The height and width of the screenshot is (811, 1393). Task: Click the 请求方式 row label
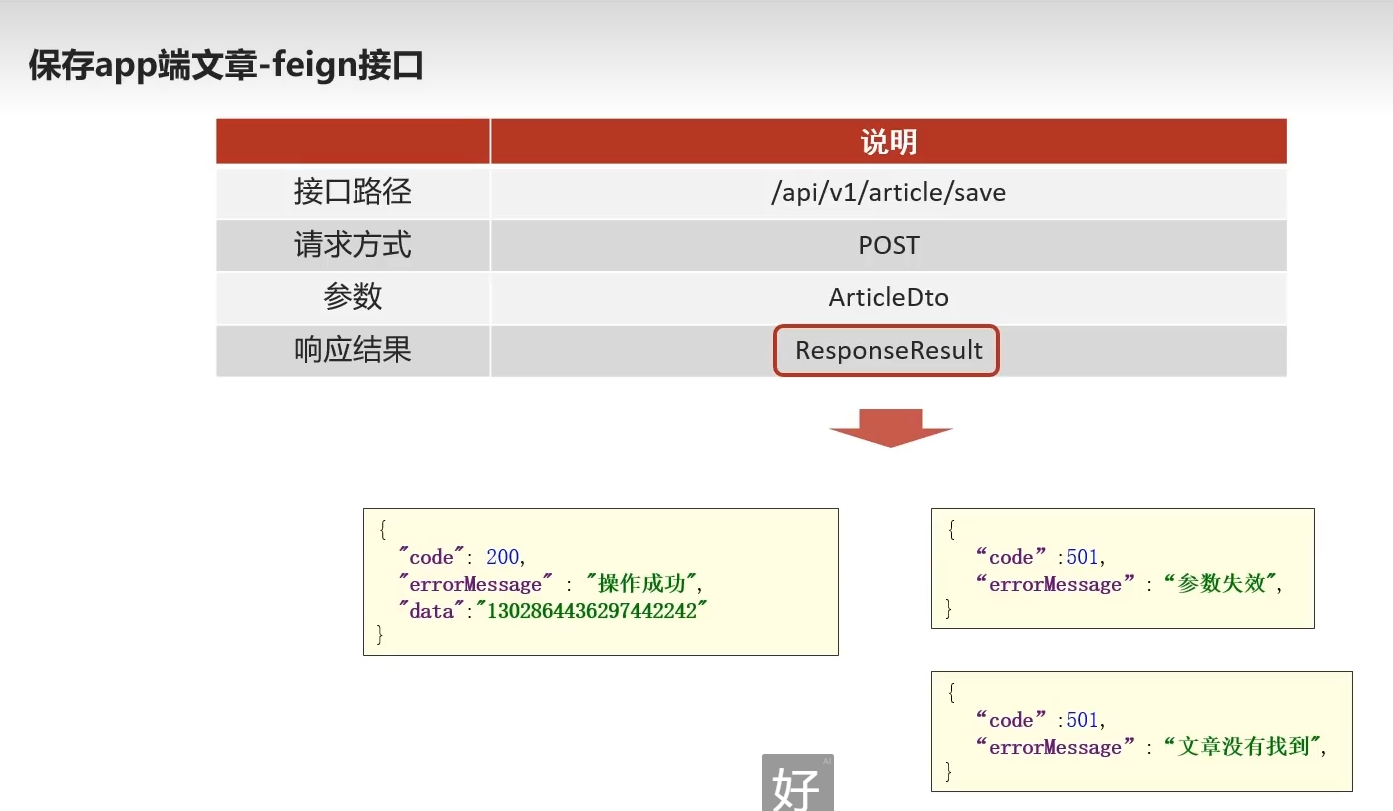coord(353,245)
